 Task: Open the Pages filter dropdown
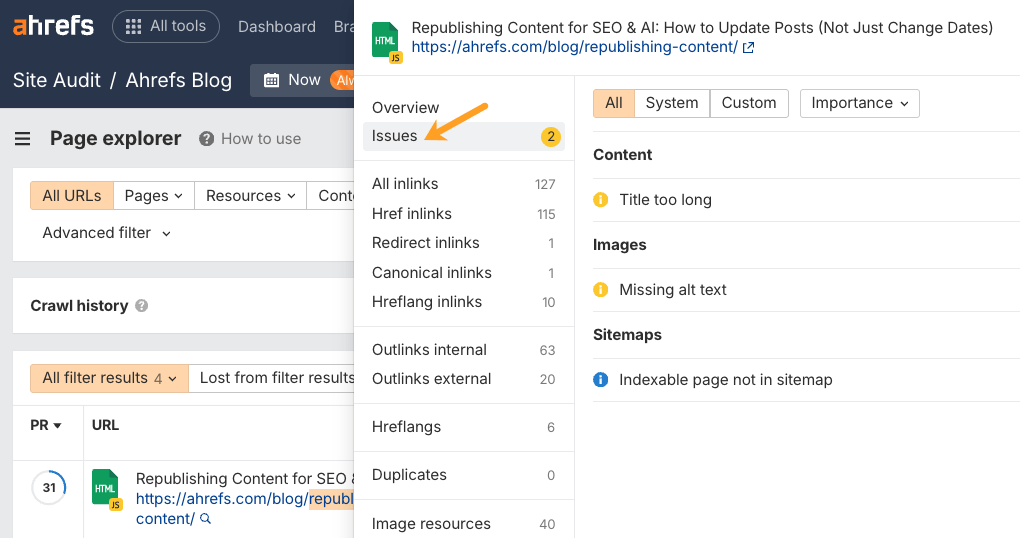(x=153, y=196)
